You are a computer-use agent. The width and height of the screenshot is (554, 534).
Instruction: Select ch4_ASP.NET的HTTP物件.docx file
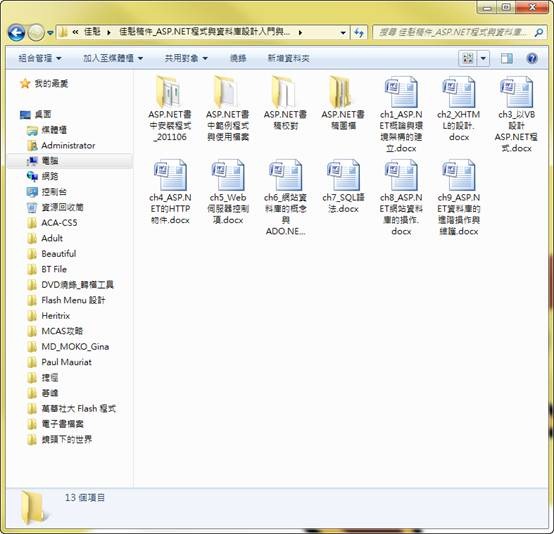pyautogui.click(x=170, y=192)
